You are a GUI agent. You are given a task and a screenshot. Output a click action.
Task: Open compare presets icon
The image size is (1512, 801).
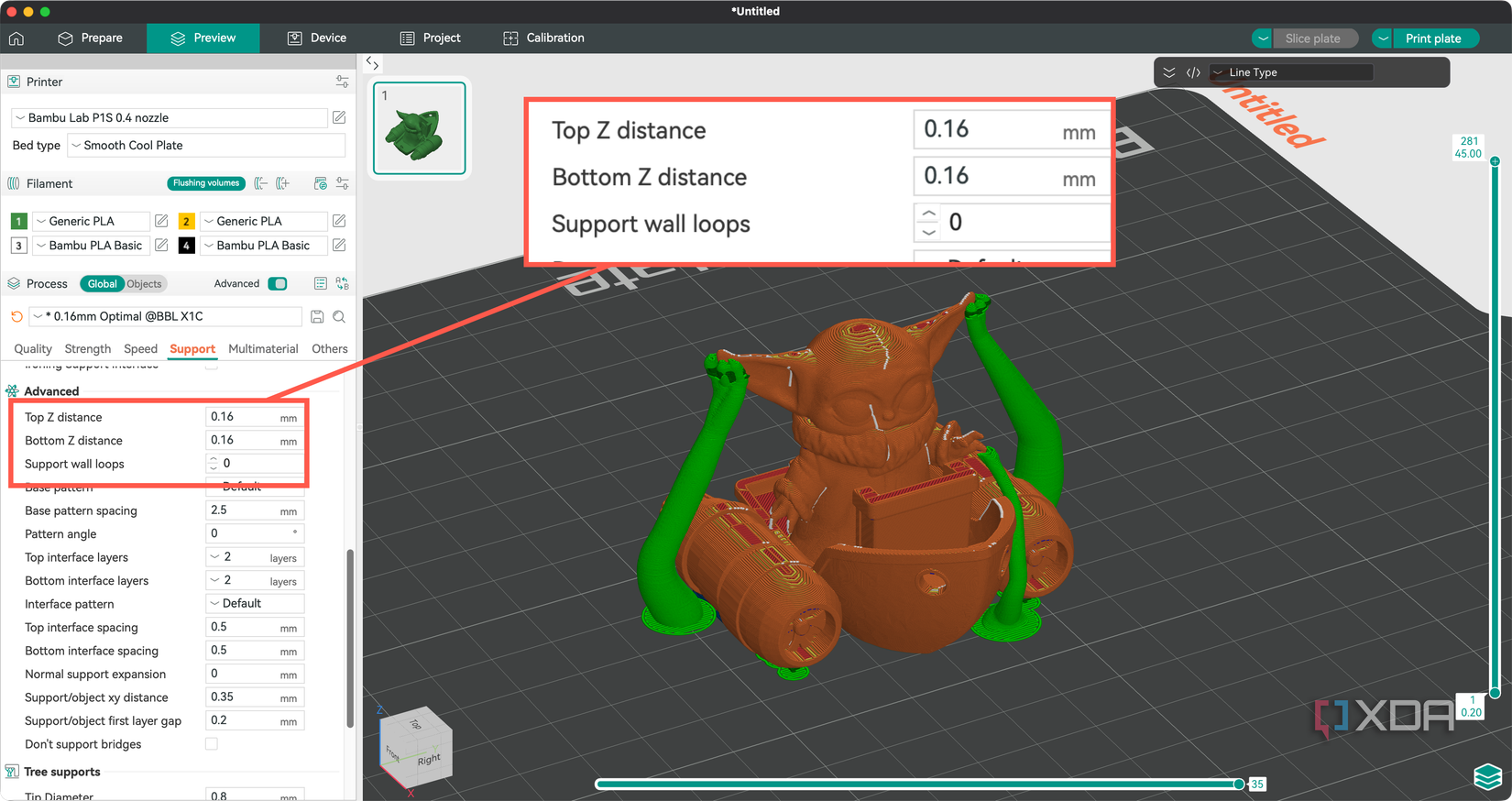tap(342, 283)
